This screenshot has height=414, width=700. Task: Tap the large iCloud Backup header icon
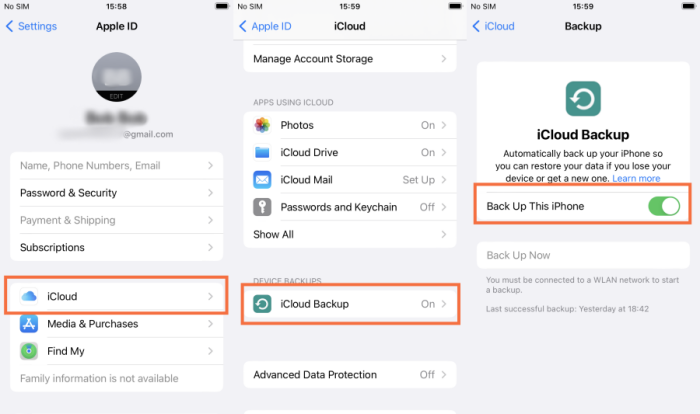(583, 99)
